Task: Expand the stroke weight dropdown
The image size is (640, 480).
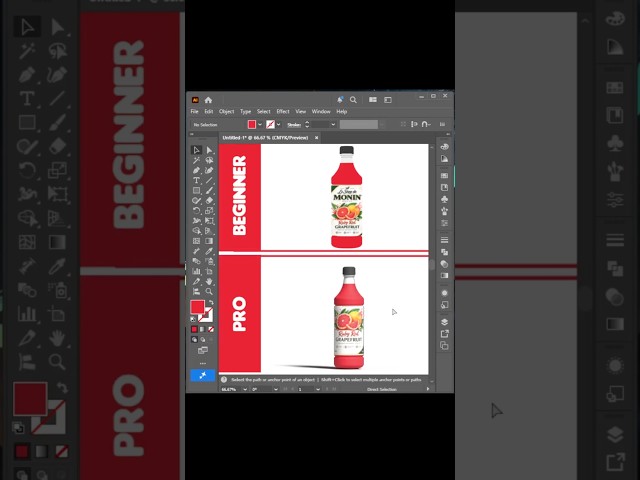Action: (333, 124)
